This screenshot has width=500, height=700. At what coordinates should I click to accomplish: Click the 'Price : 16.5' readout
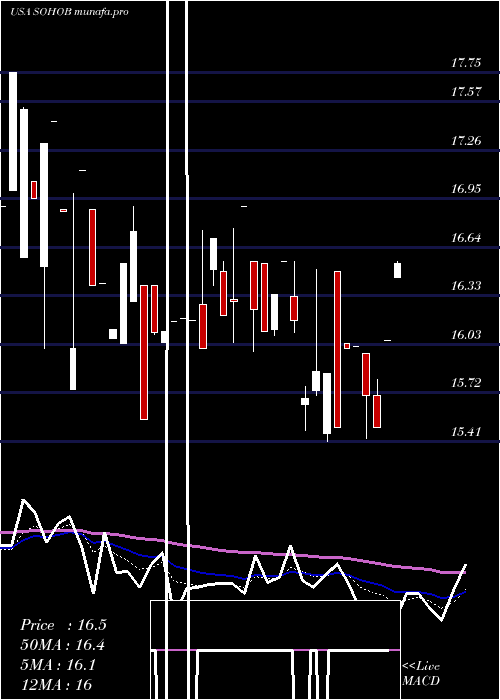point(63,625)
